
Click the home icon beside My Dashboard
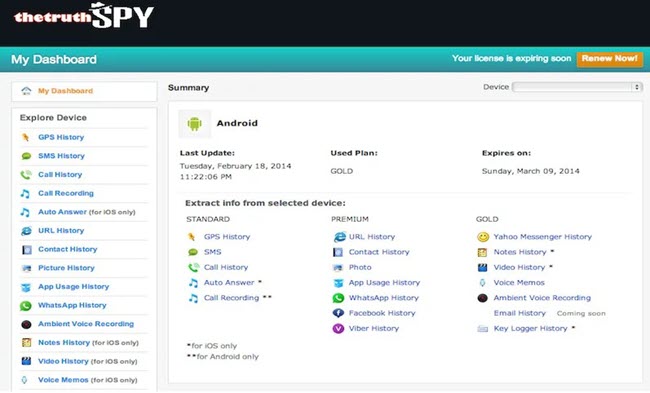pos(26,91)
